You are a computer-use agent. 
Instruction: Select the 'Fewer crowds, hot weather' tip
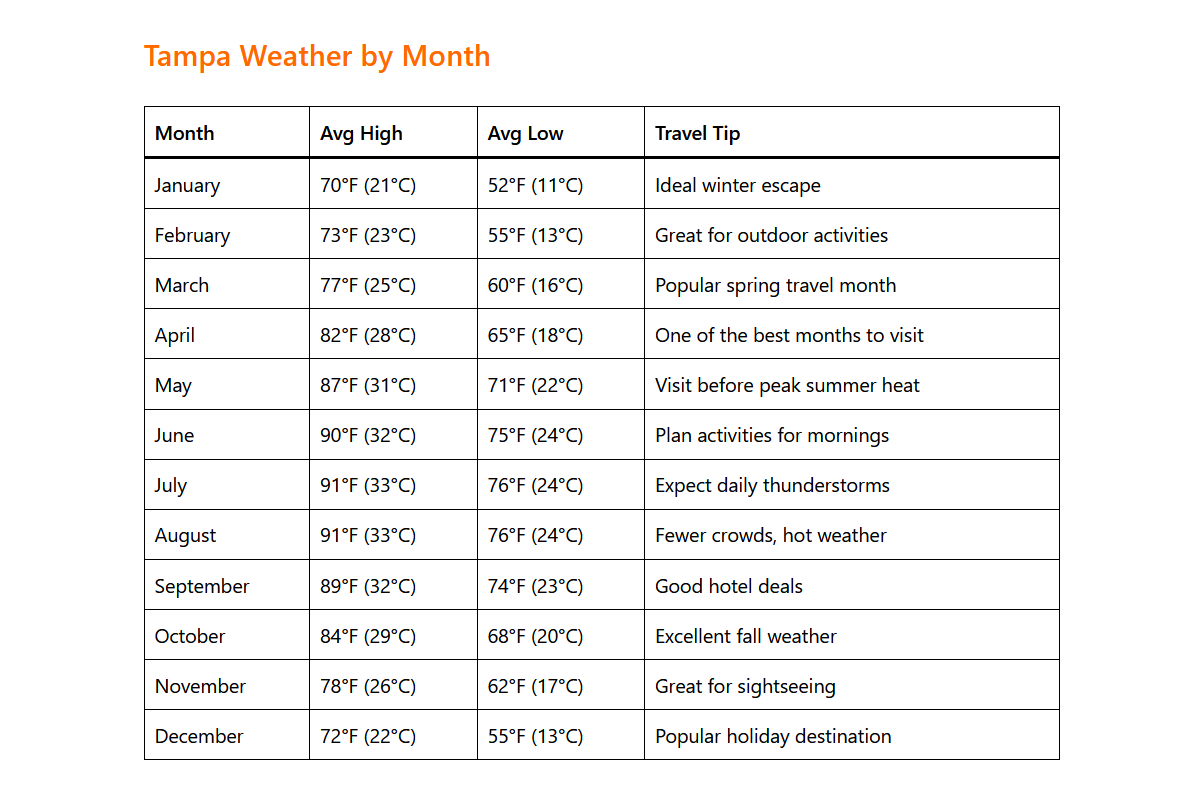pos(771,535)
